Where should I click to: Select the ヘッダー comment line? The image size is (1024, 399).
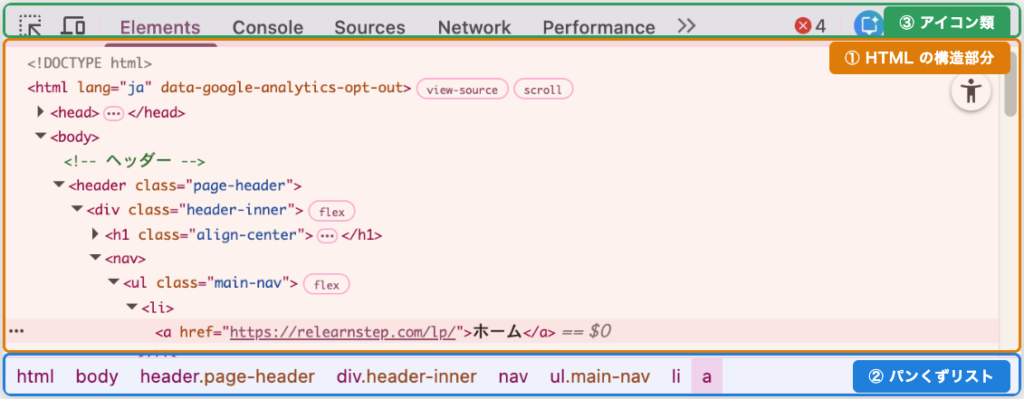coord(135,161)
